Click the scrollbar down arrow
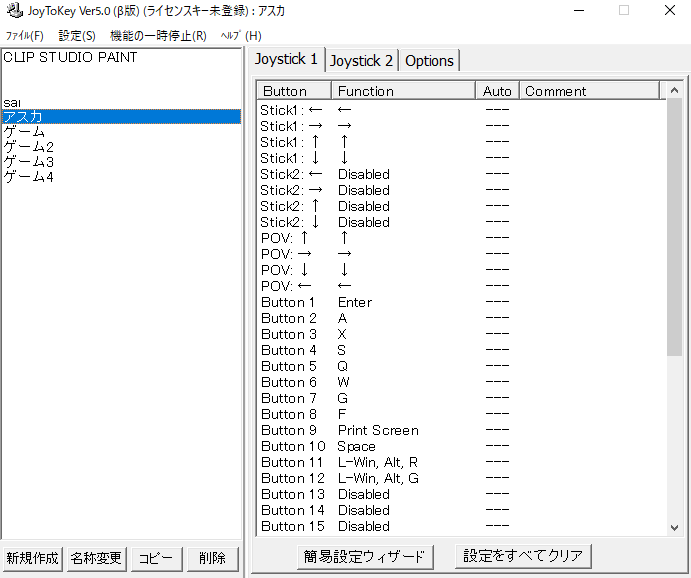This screenshot has height=578, width=691. [674, 527]
